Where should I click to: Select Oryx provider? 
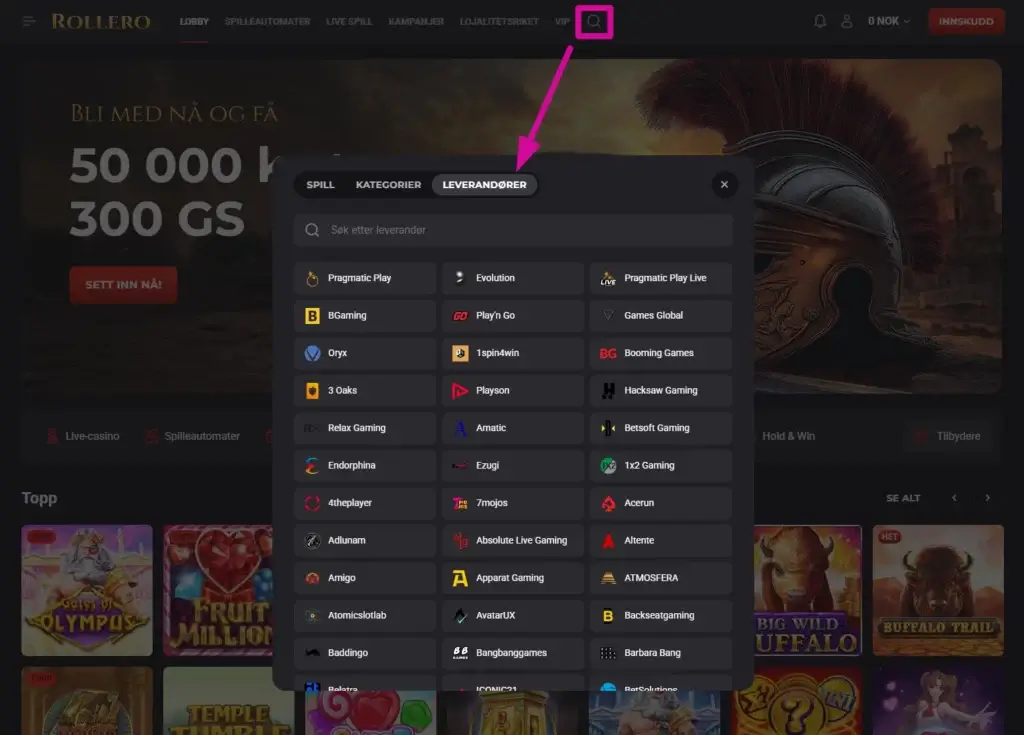click(365, 353)
